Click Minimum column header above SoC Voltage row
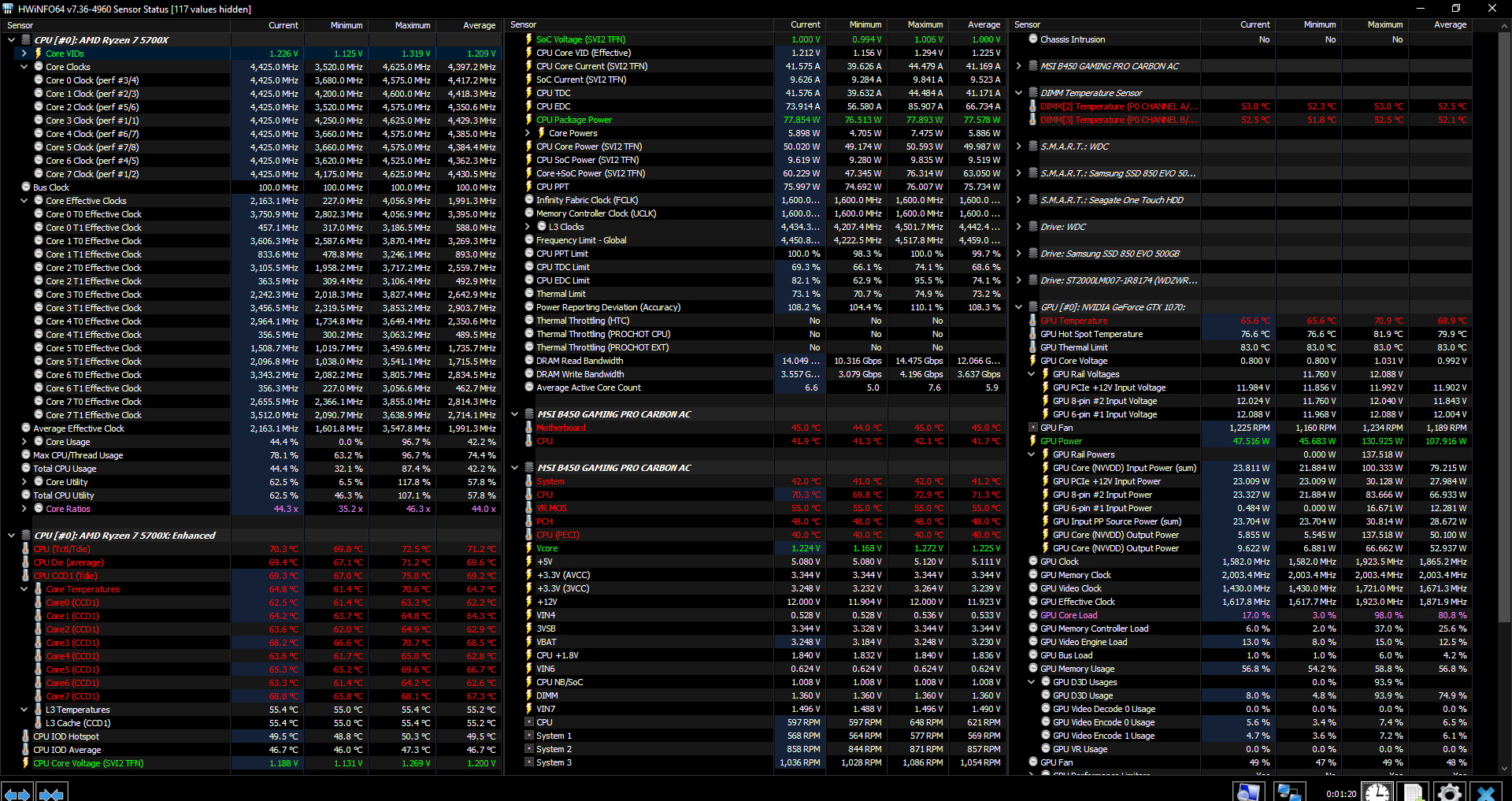The height and width of the screenshot is (801, 1512). pos(857,25)
